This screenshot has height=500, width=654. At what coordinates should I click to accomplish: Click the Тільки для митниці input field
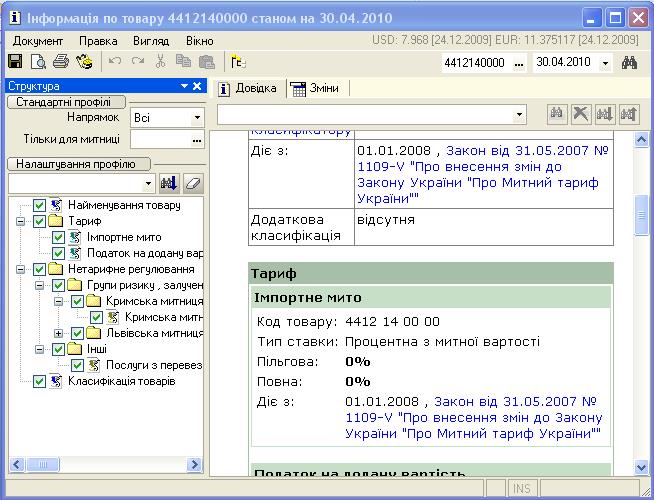(x=160, y=140)
